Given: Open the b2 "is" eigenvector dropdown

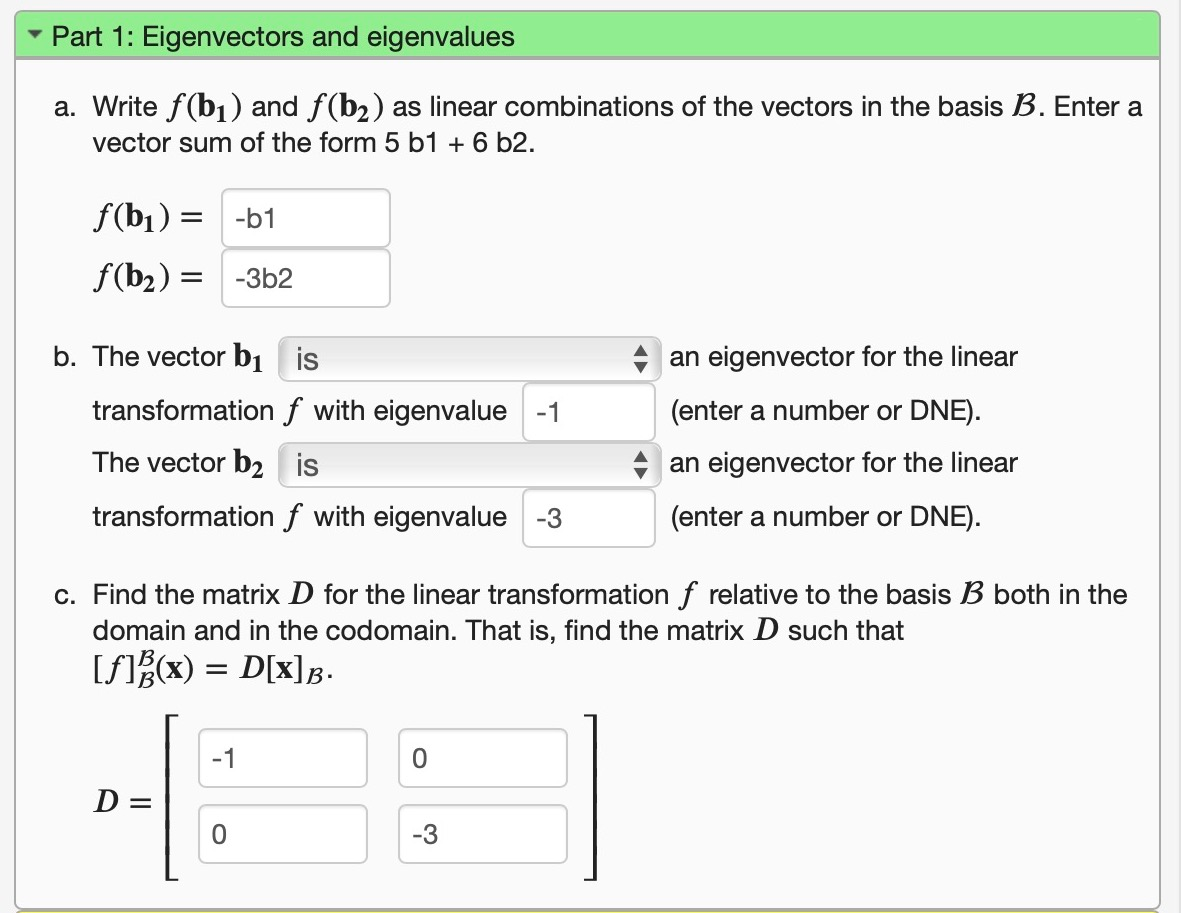Looking at the screenshot, I should pos(460,463).
